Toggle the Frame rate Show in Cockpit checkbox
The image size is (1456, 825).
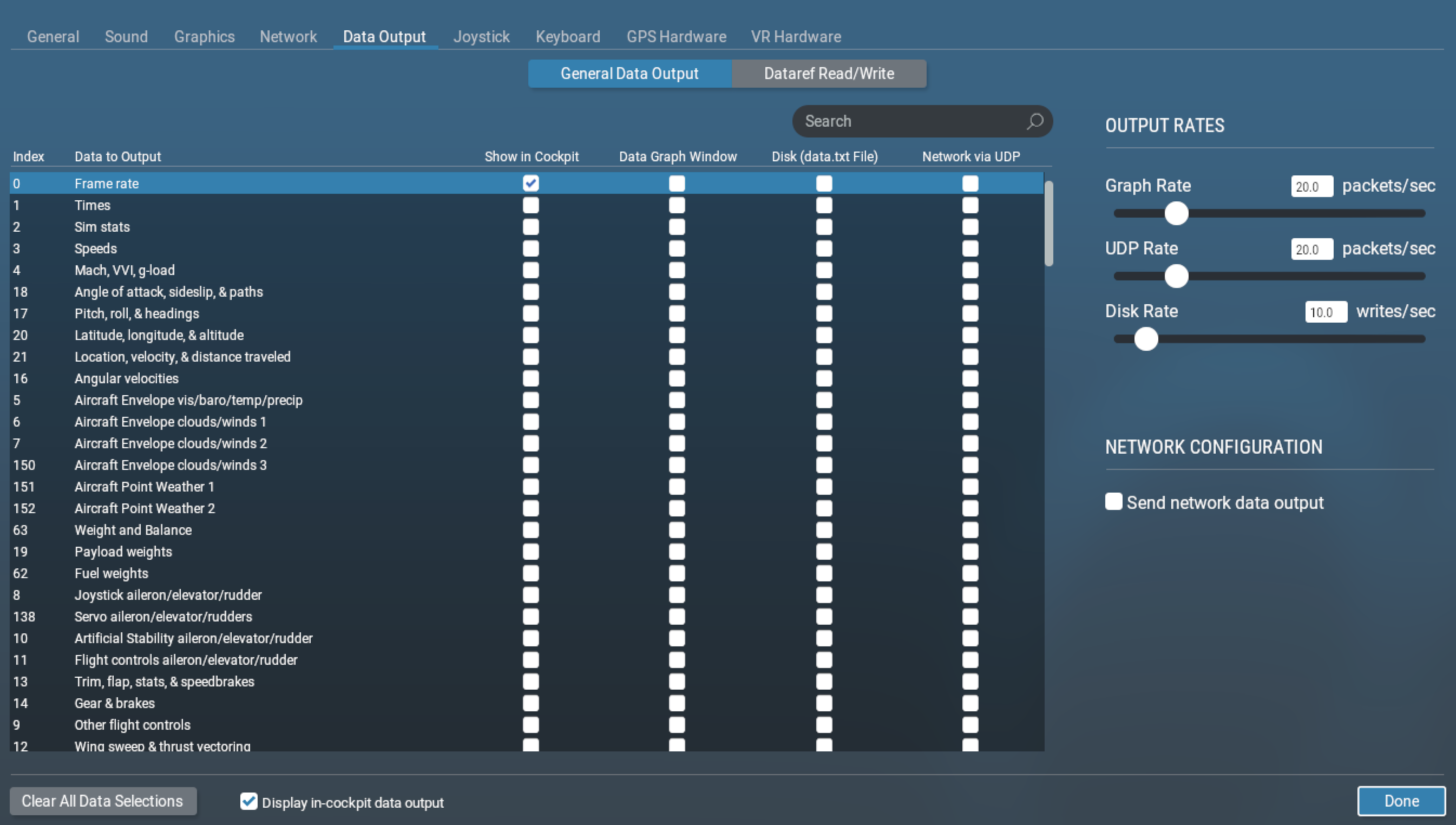tap(530, 182)
